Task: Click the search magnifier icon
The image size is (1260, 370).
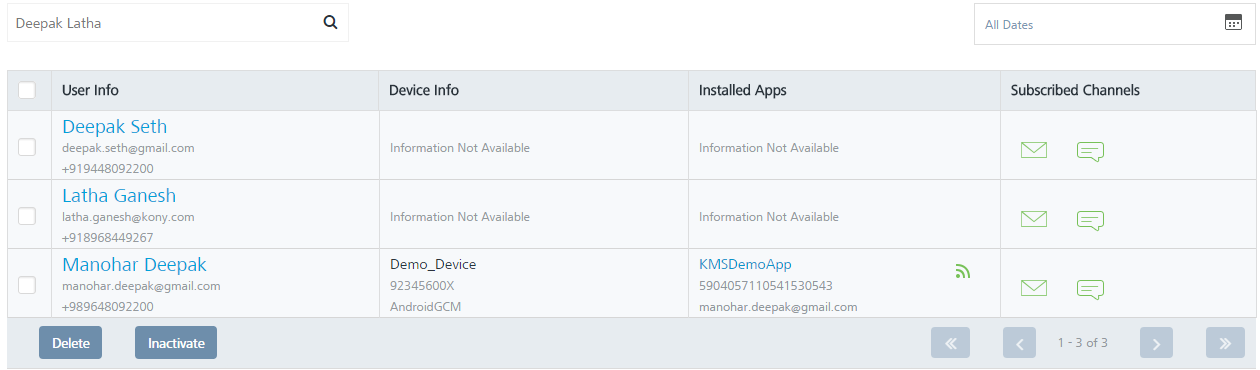Action: (330, 23)
